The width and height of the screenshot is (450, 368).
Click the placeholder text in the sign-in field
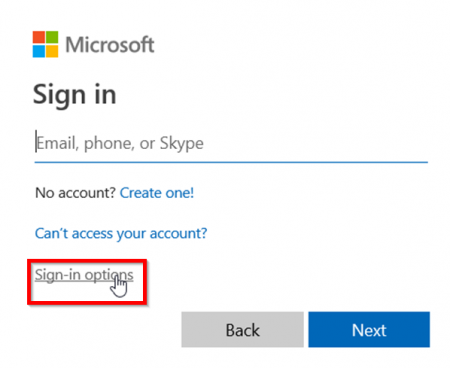(120, 144)
